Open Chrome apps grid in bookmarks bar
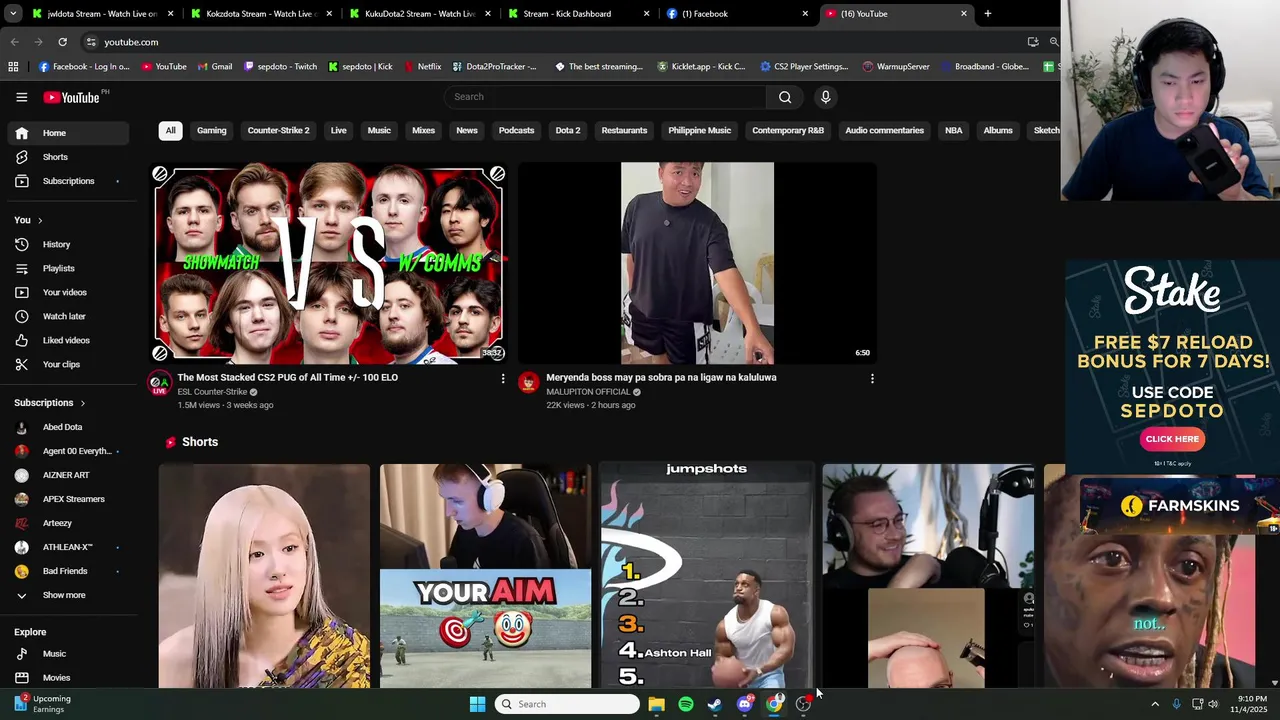This screenshot has width=1280, height=720. coord(13,67)
